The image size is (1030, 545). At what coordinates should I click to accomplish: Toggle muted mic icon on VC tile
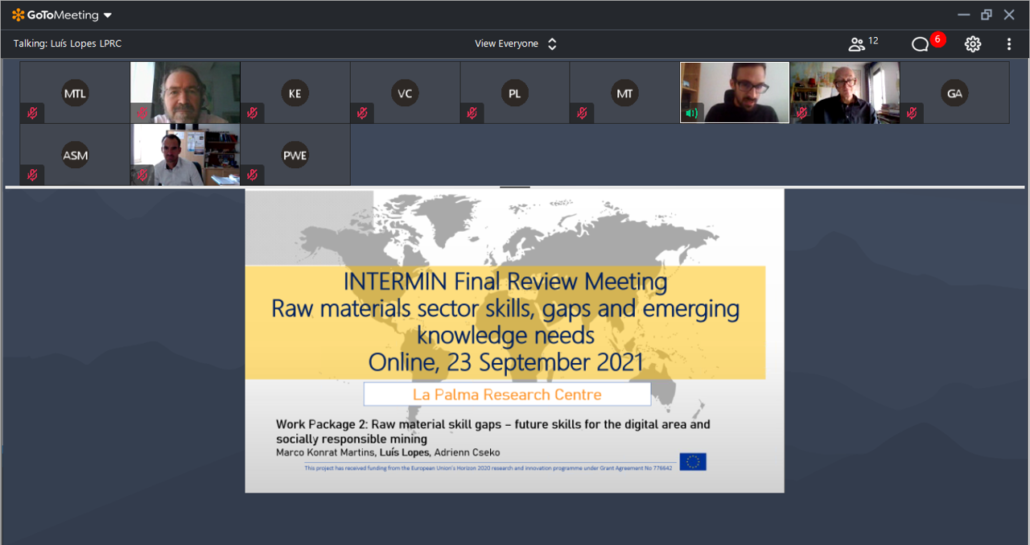(362, 113)
